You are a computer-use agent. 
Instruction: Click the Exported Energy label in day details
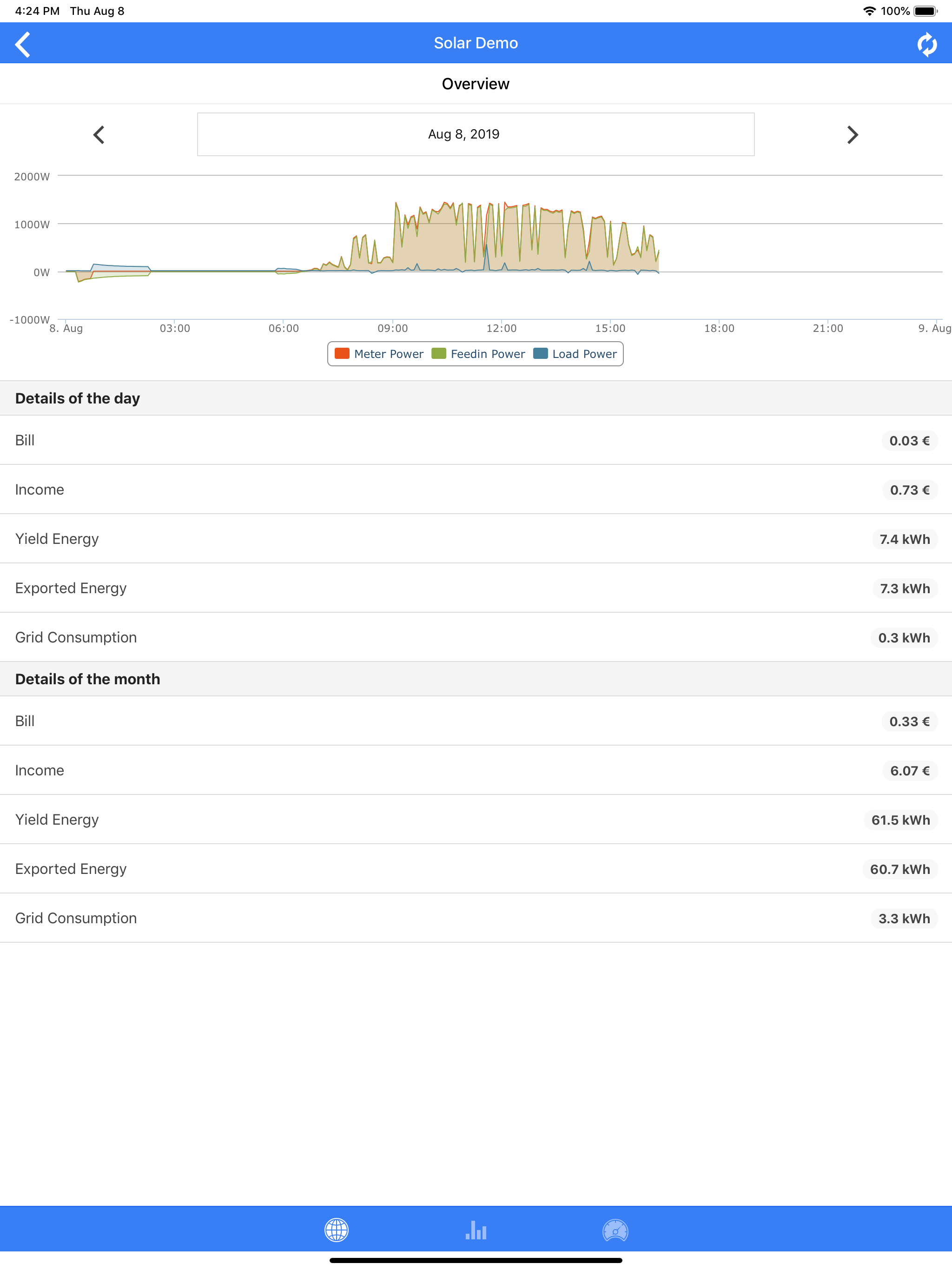pos(71,588)
